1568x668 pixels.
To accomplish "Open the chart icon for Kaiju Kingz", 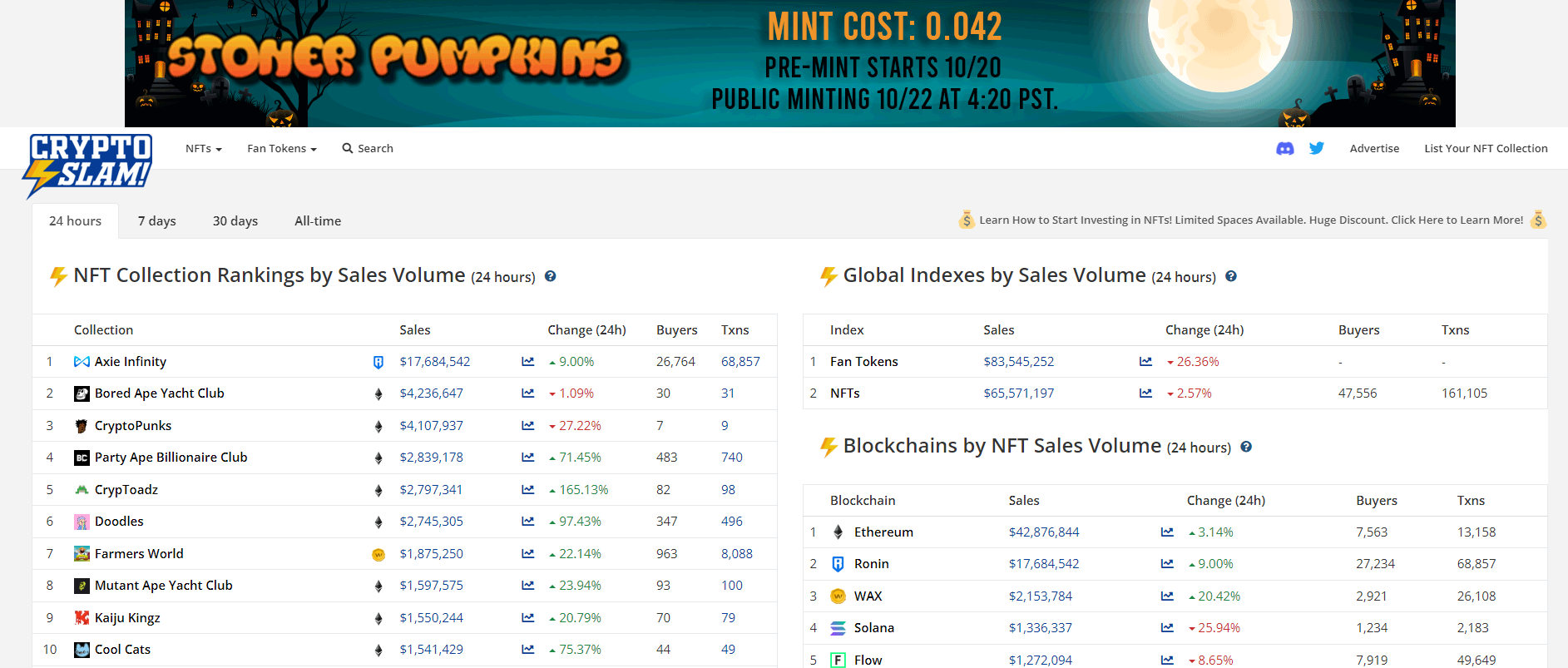I will (528, 618).
